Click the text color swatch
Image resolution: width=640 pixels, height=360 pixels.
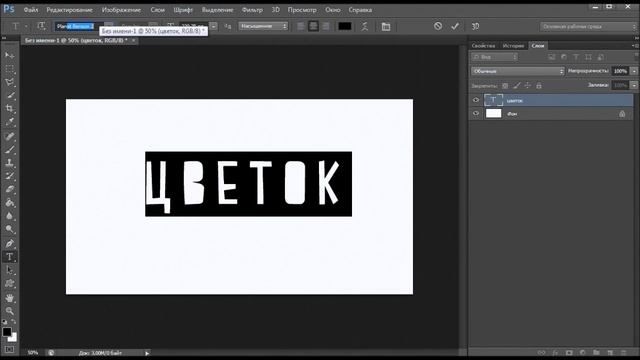(345, 26)
